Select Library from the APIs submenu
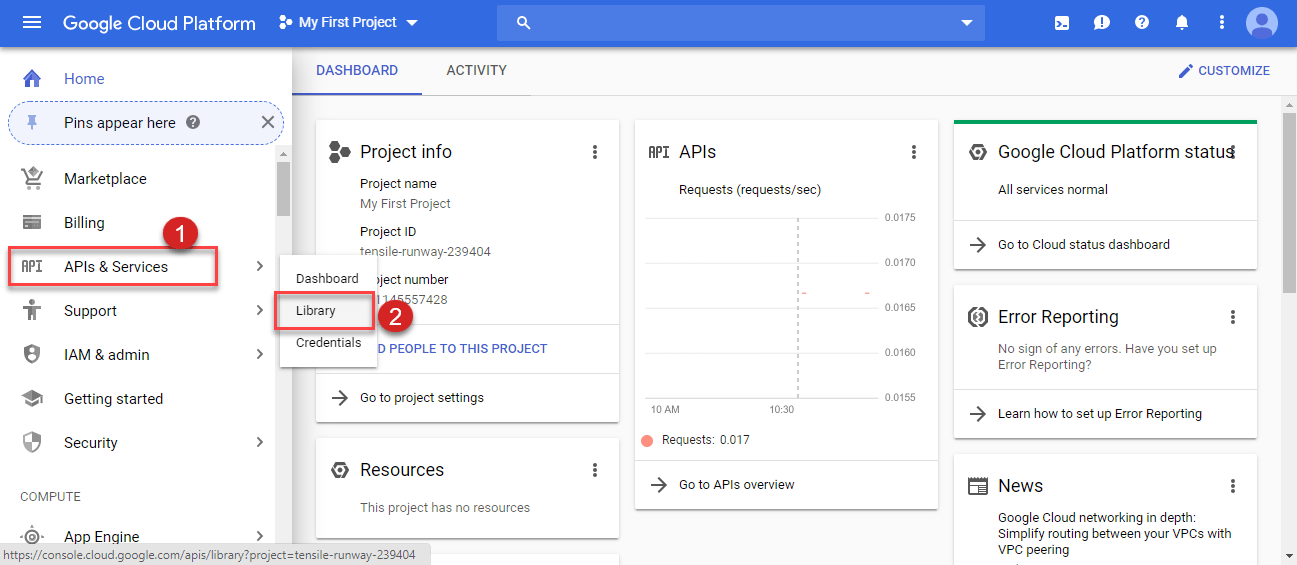Screen dimensions: 1297x565 point(316,311)
